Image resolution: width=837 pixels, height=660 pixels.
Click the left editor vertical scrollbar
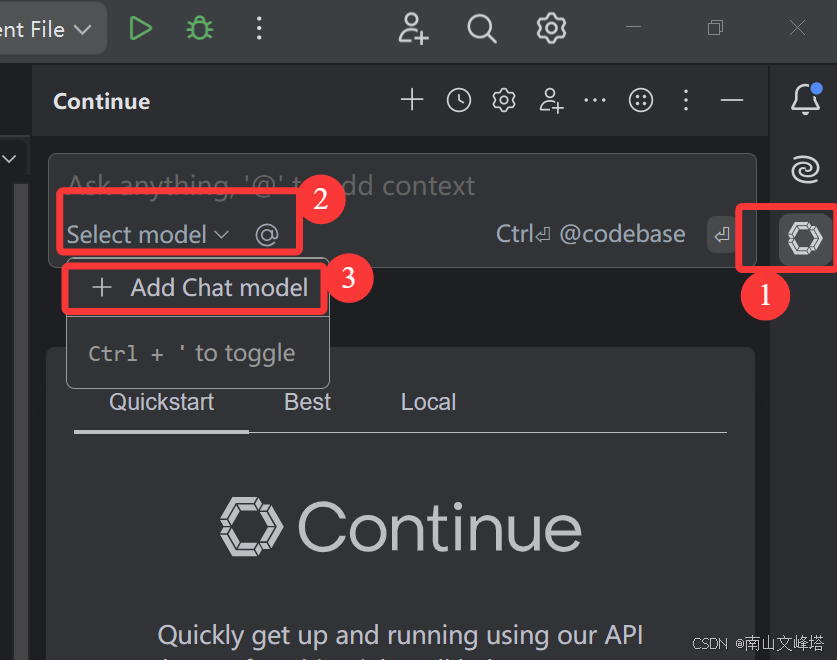[20, 422]
